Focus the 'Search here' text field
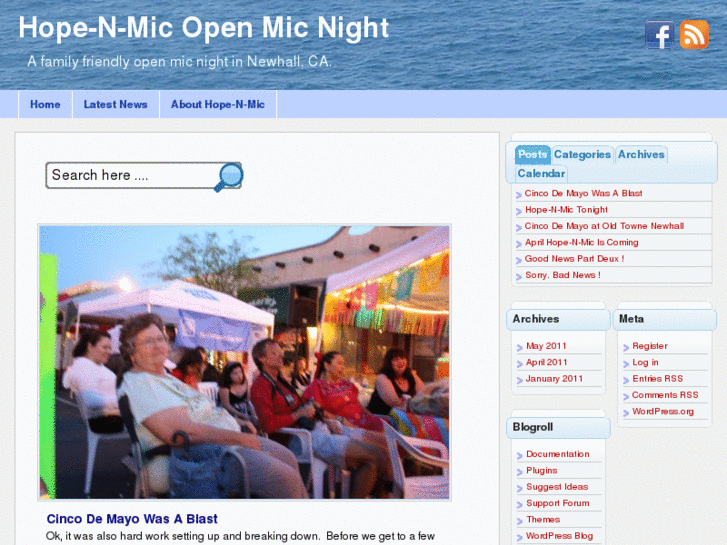727x545 pixels. coord(133,175)
